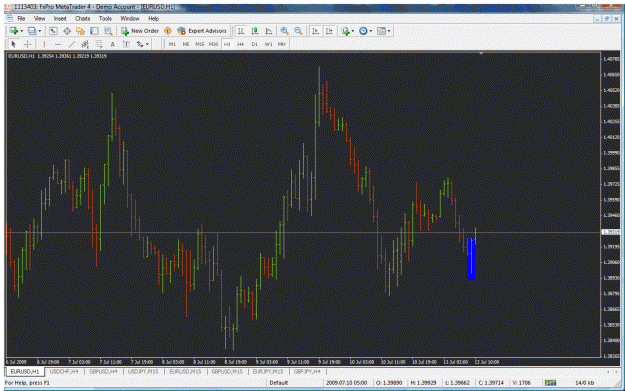Toggle the Market Watch window
The image size is (625, 391).
pyautogui.click(x=53, y=31)
